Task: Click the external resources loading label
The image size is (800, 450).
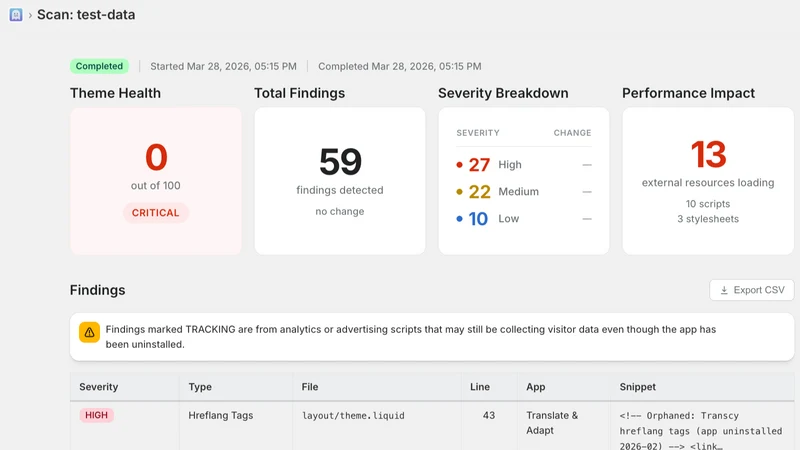Action: pos(708,183)
